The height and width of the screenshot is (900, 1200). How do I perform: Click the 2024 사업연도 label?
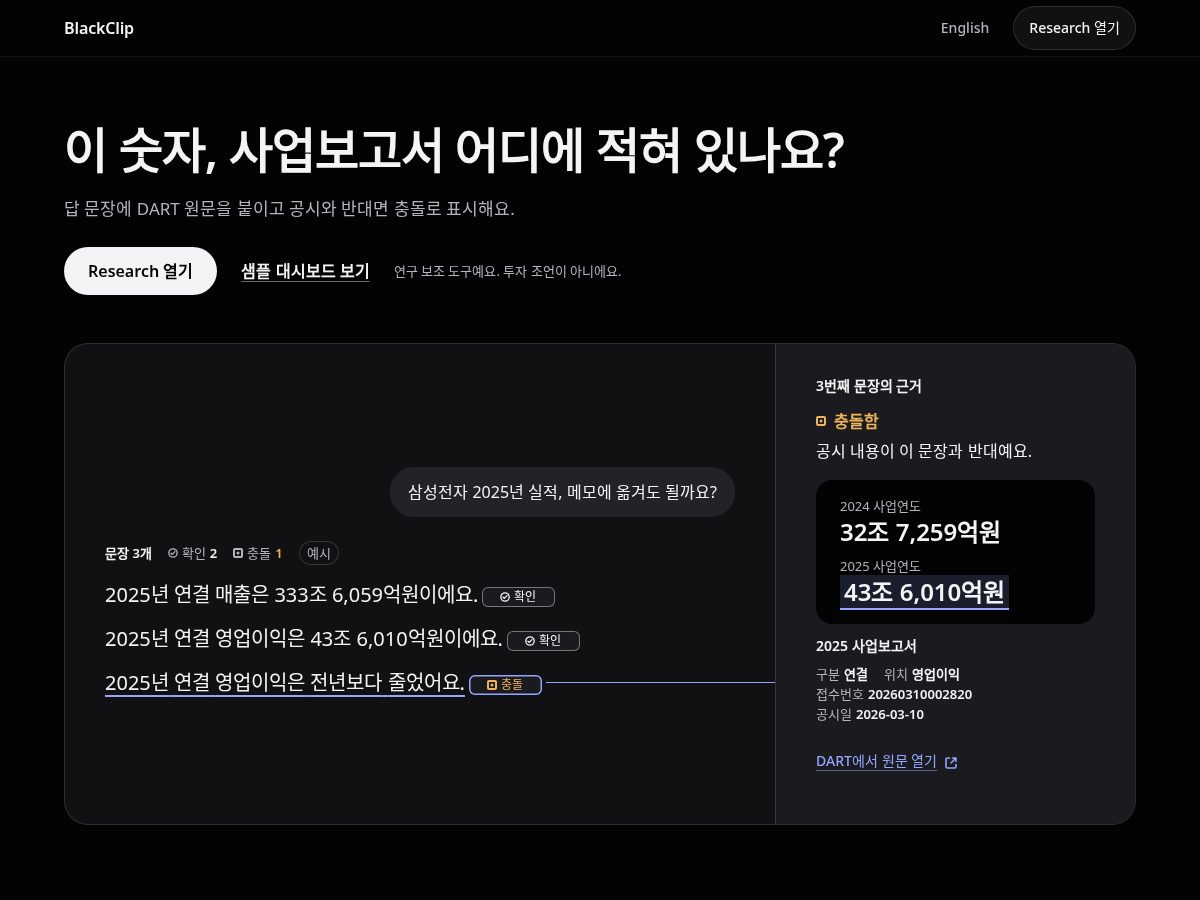tap(880, 506)
